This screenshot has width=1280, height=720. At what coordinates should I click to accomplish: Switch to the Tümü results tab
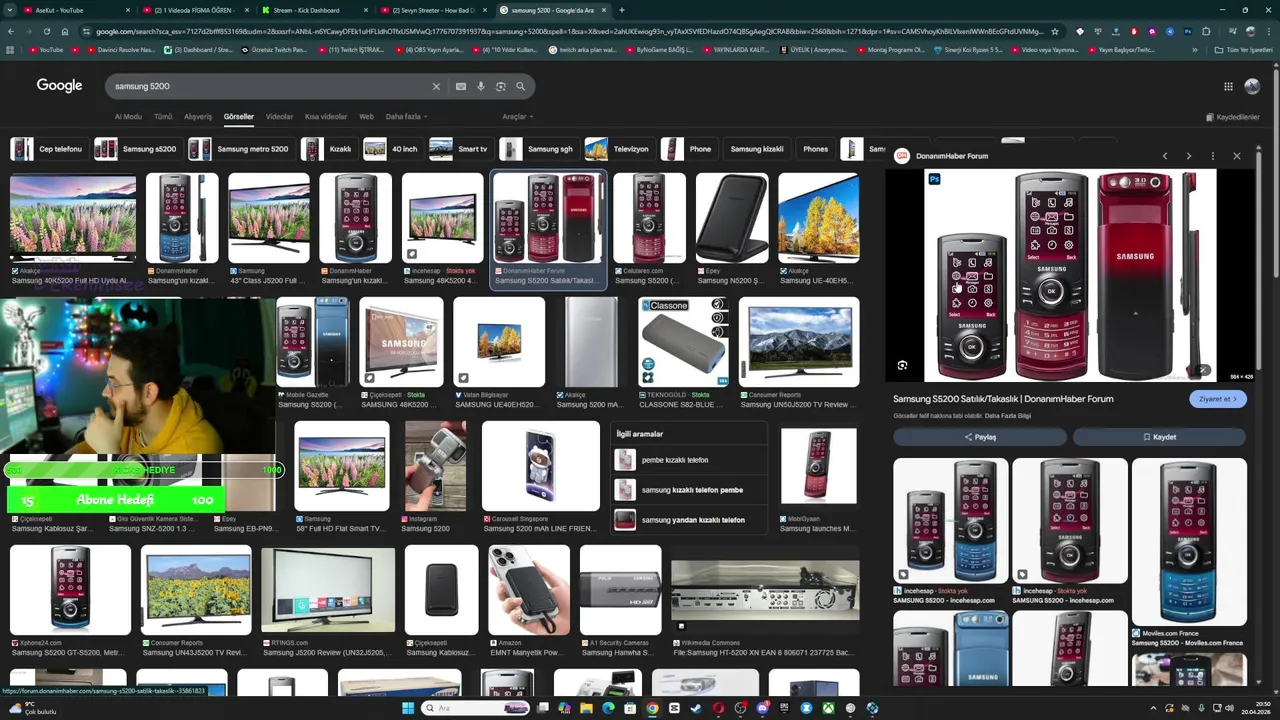click(163, 117)
